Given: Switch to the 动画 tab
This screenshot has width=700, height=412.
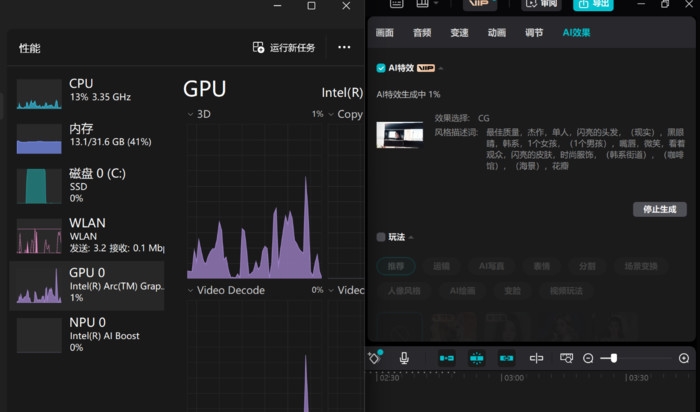Looking at the screenshot, I should tap(497, 33).
